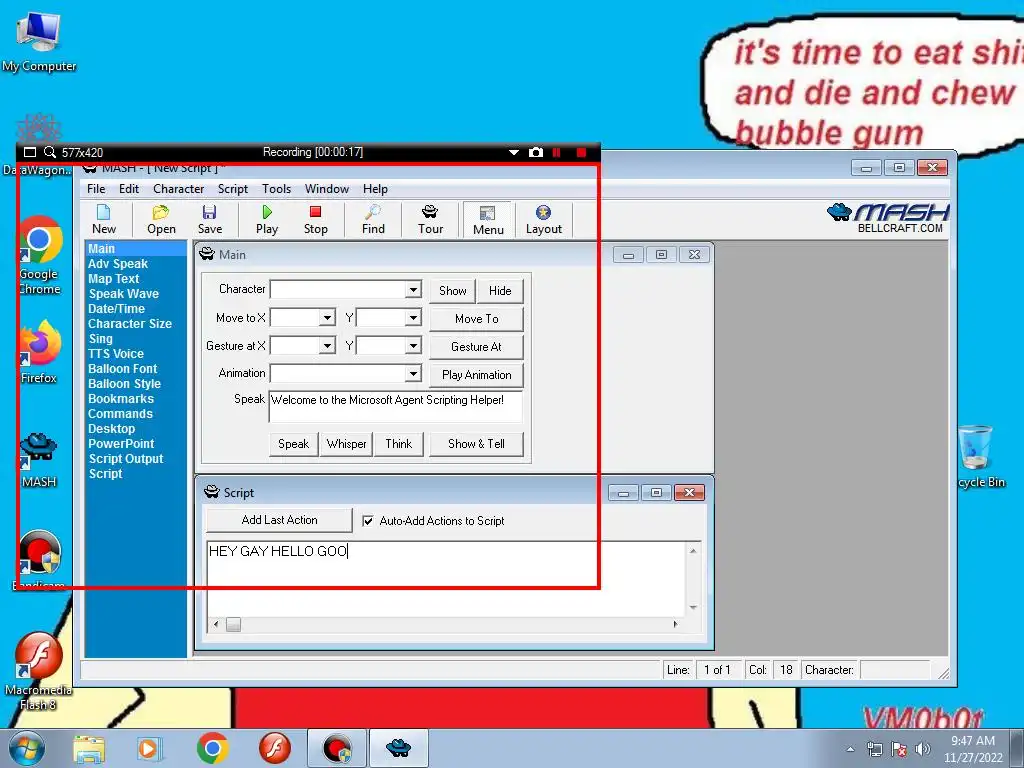
Task: Click the Move To button
Action: 476,319
